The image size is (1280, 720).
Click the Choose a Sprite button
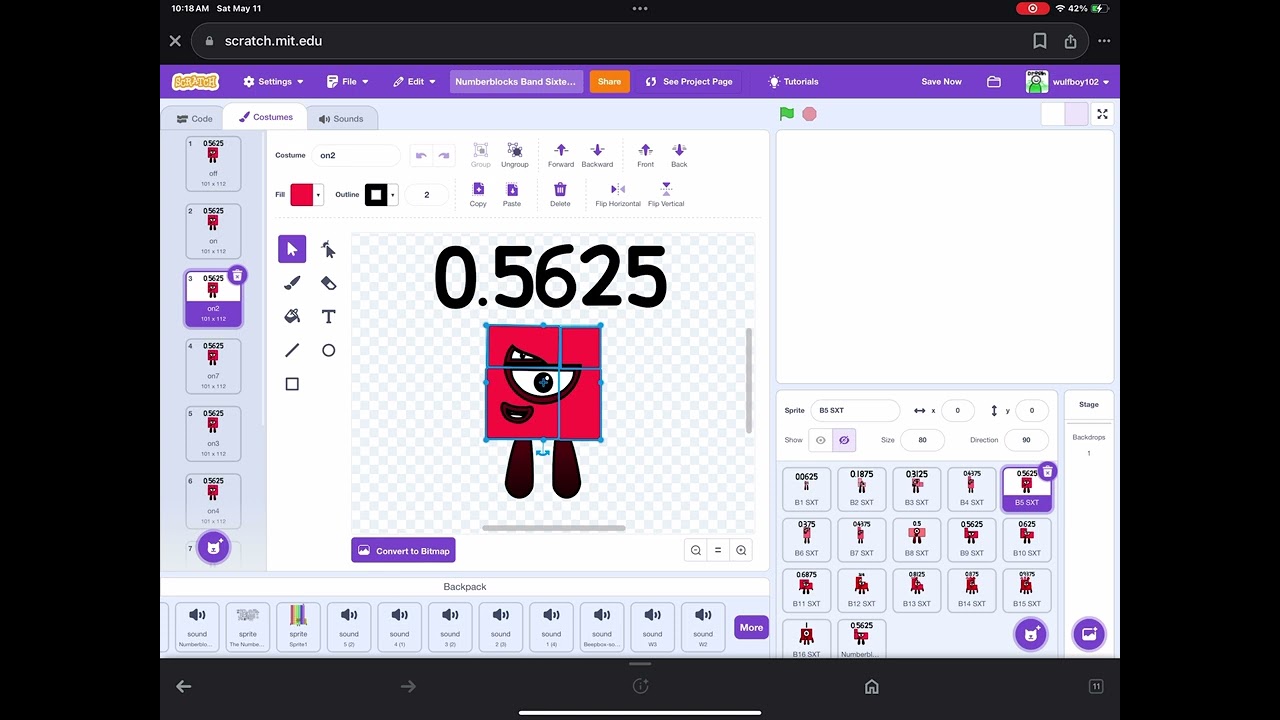[1030, 634]
